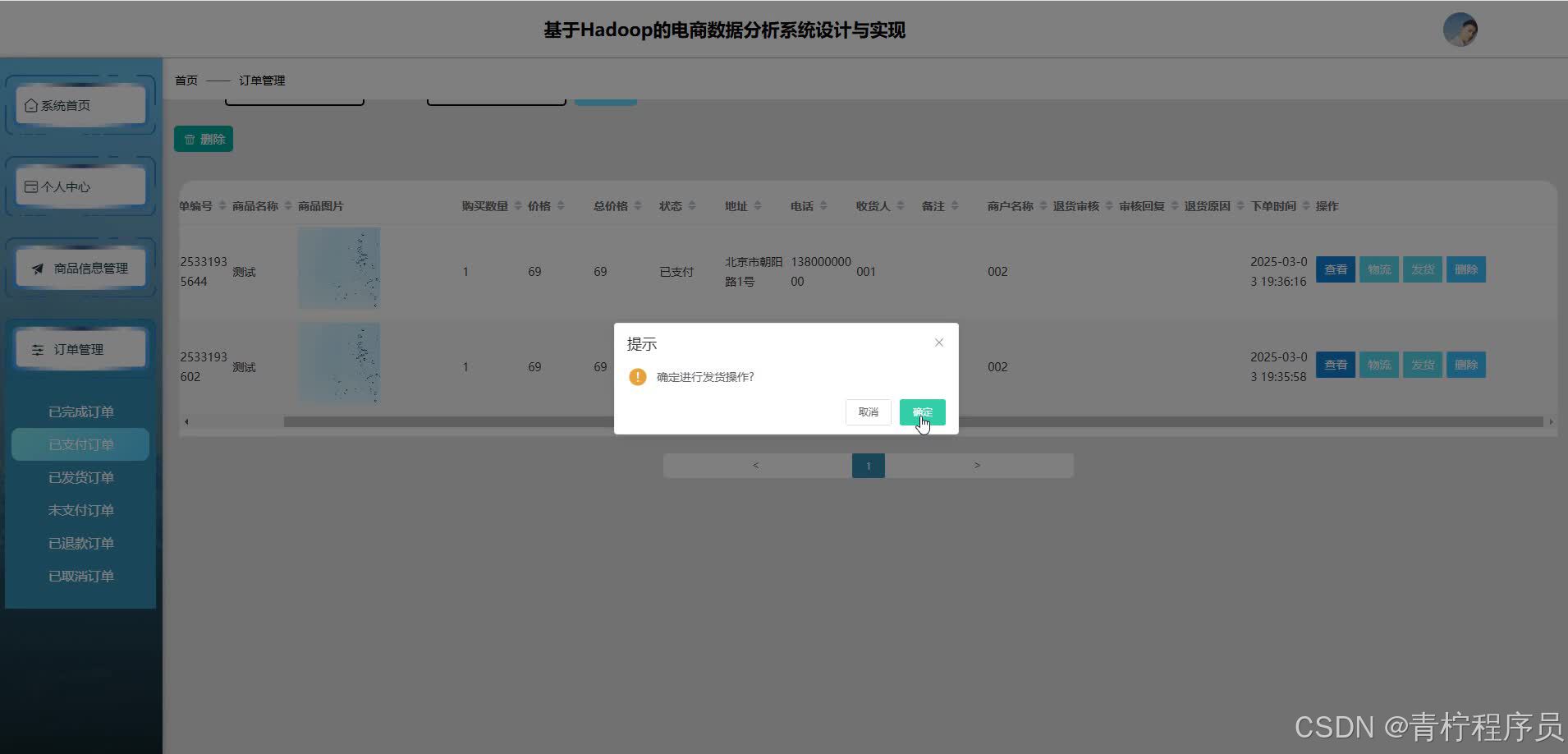Sort the 价格 column using its arrows
The height and width of the screenshot is (754, 1568).
562,205
